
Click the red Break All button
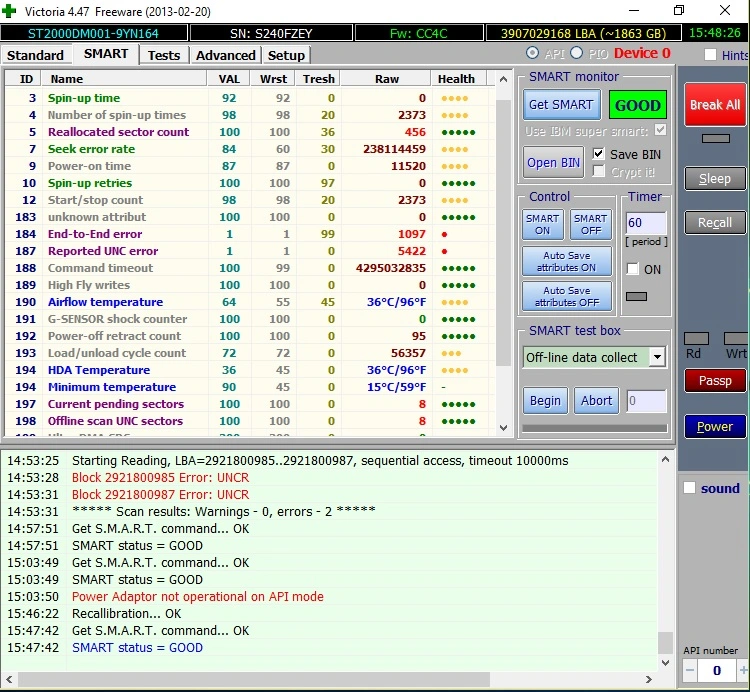[x=715, y=105]
